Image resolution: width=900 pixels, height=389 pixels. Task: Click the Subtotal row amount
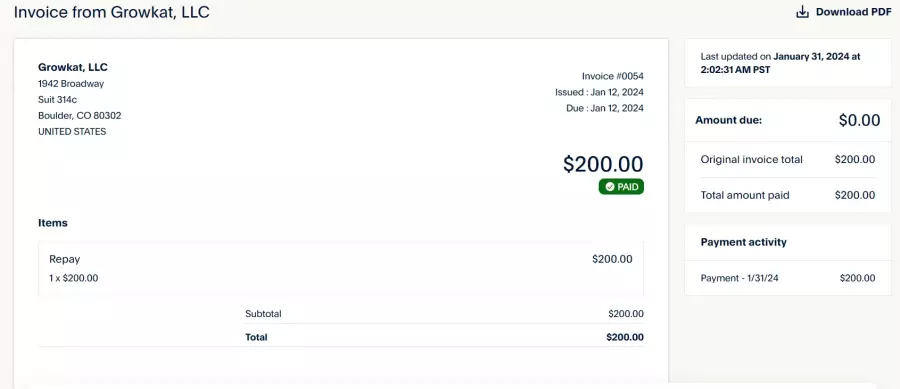click(626, 314)
